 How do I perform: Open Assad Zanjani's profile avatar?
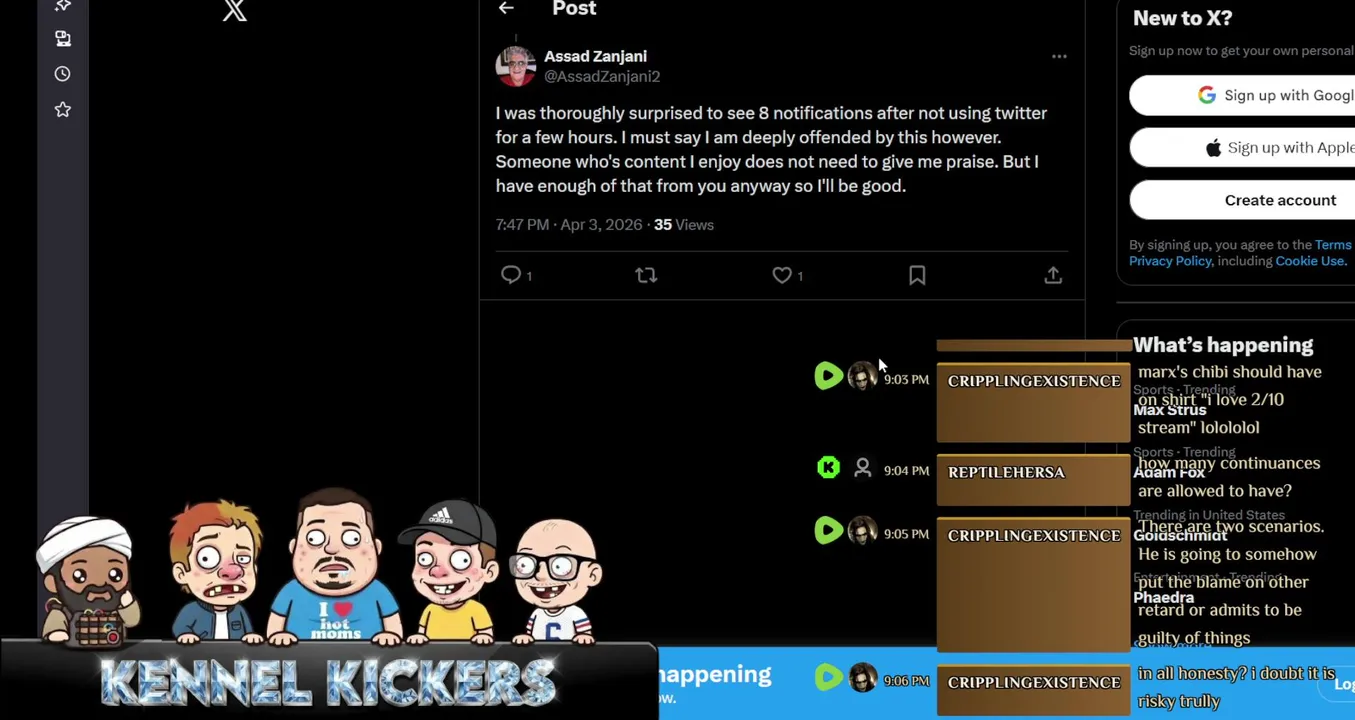pos(516,66)
